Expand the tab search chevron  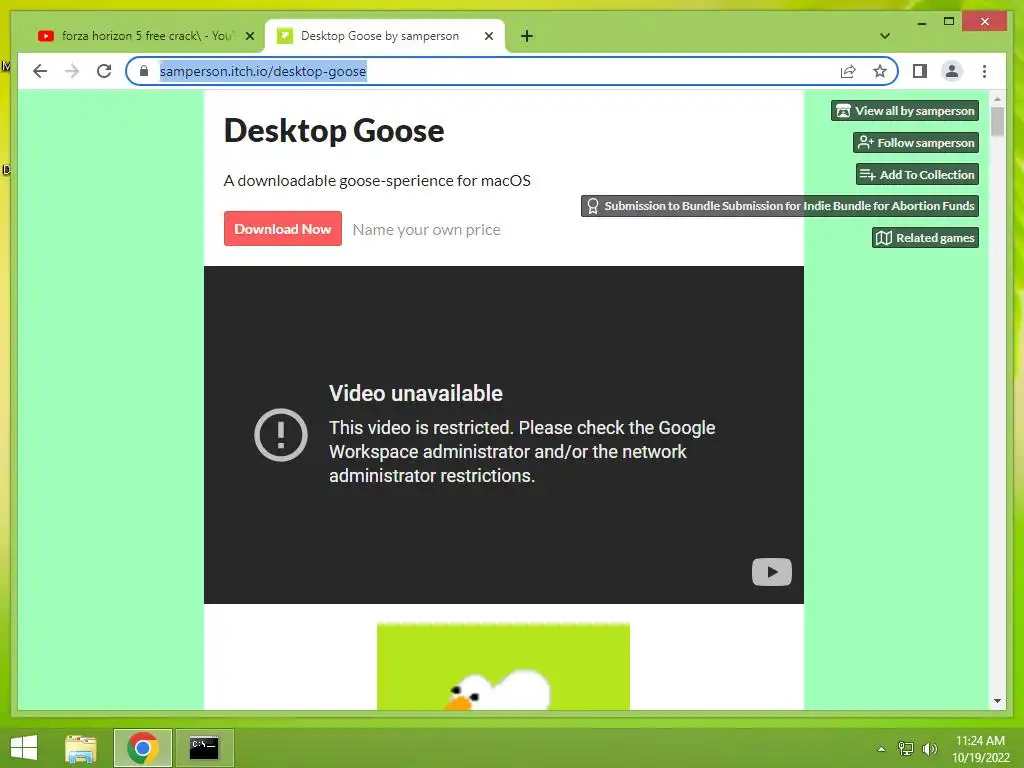pyautogui.click(x=885, y=36)
